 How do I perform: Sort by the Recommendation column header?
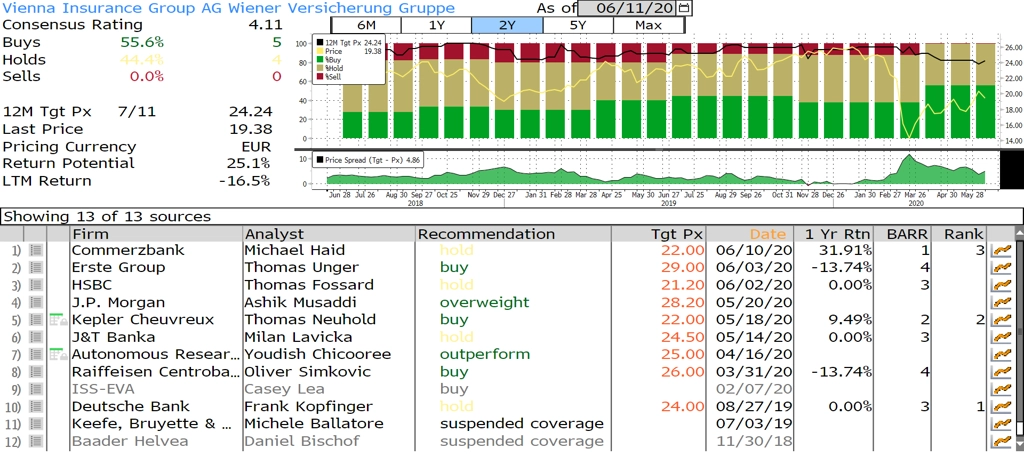click(x=513, y=234)
